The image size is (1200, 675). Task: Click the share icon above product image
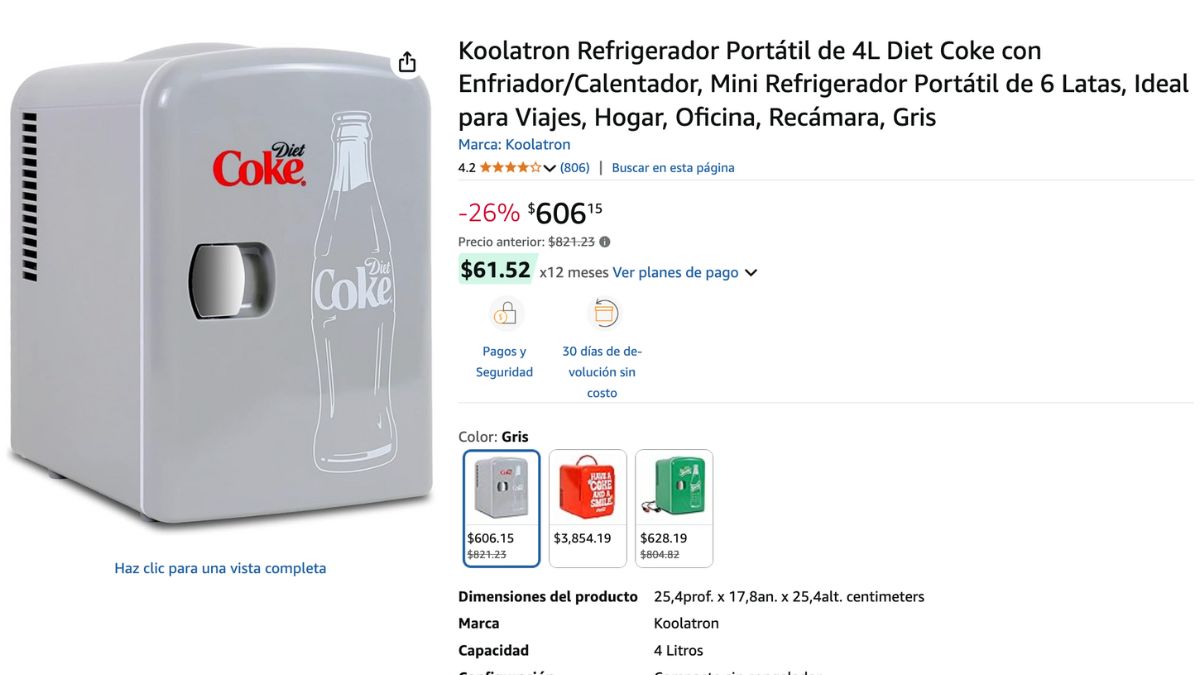tap(407, 63)
